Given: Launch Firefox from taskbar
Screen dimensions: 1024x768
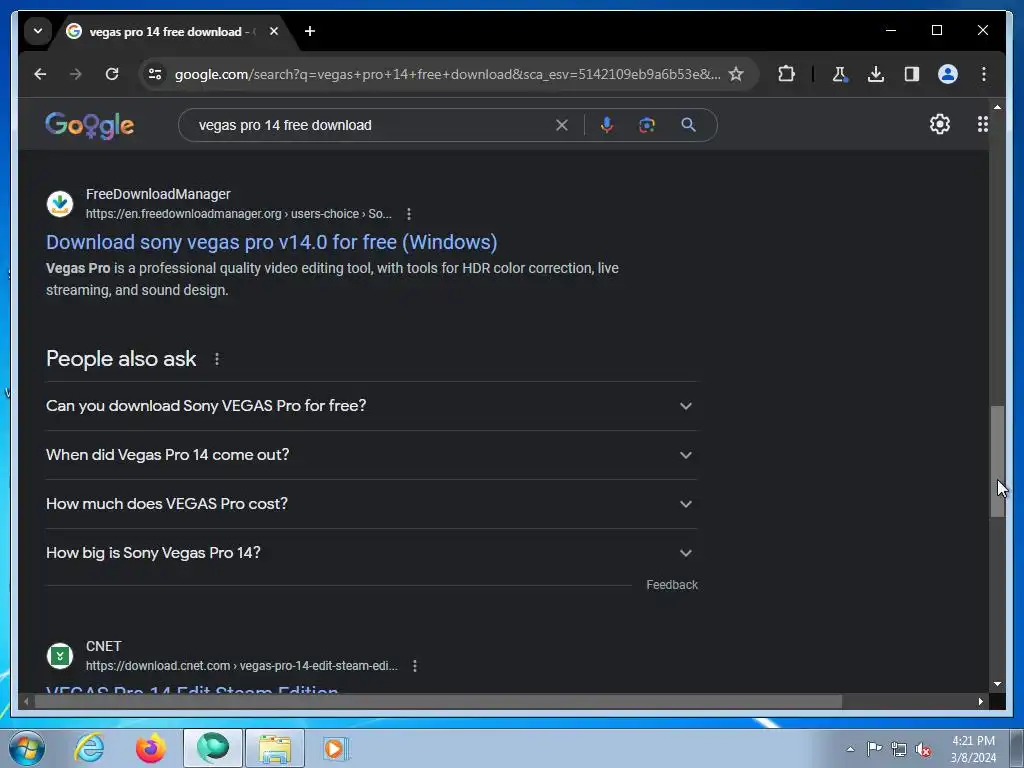Looking at the screenshot, I should pyautogui.click(x=151, y=748).
